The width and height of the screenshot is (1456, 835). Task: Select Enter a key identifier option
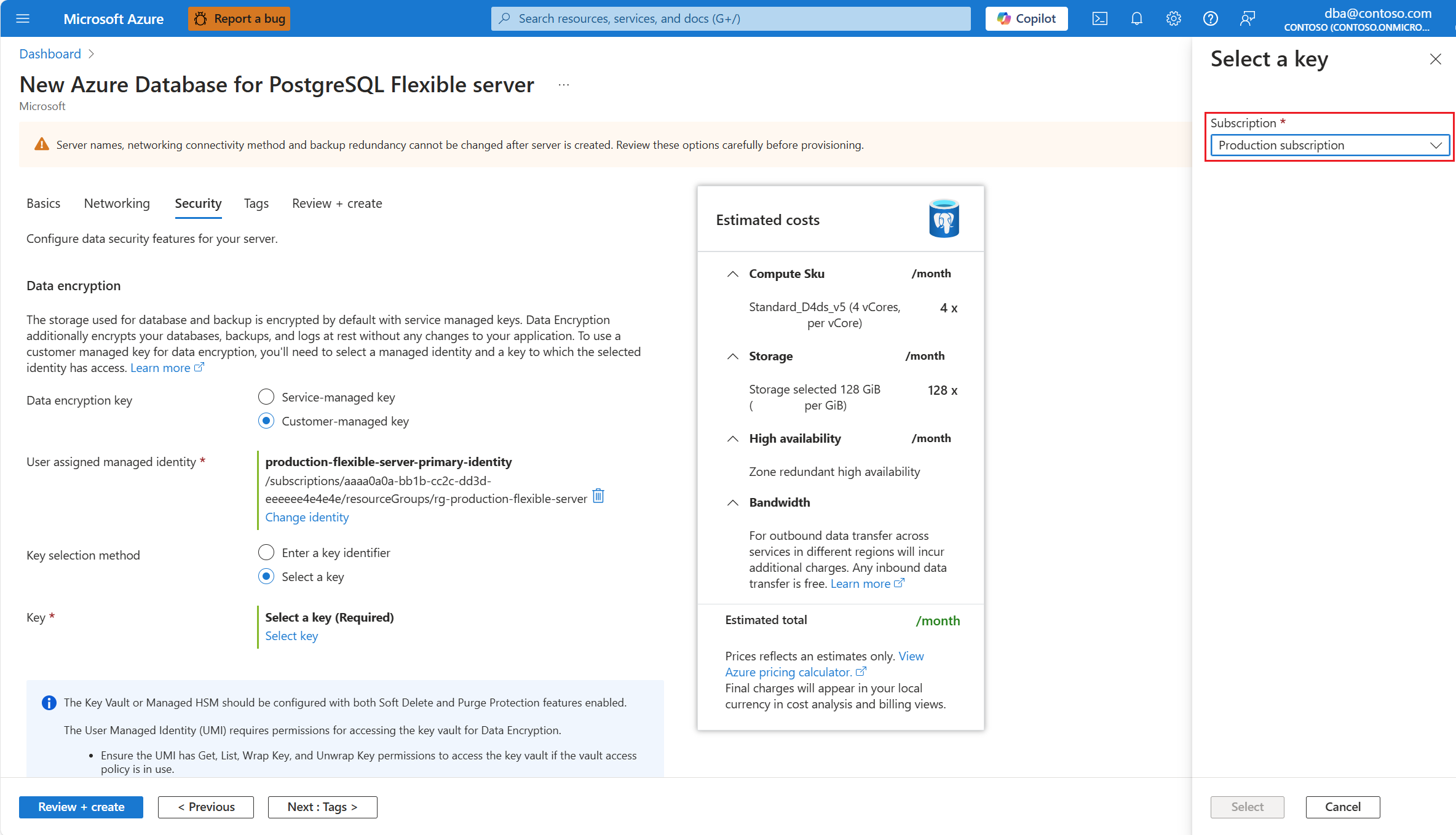tap(266, 553)
